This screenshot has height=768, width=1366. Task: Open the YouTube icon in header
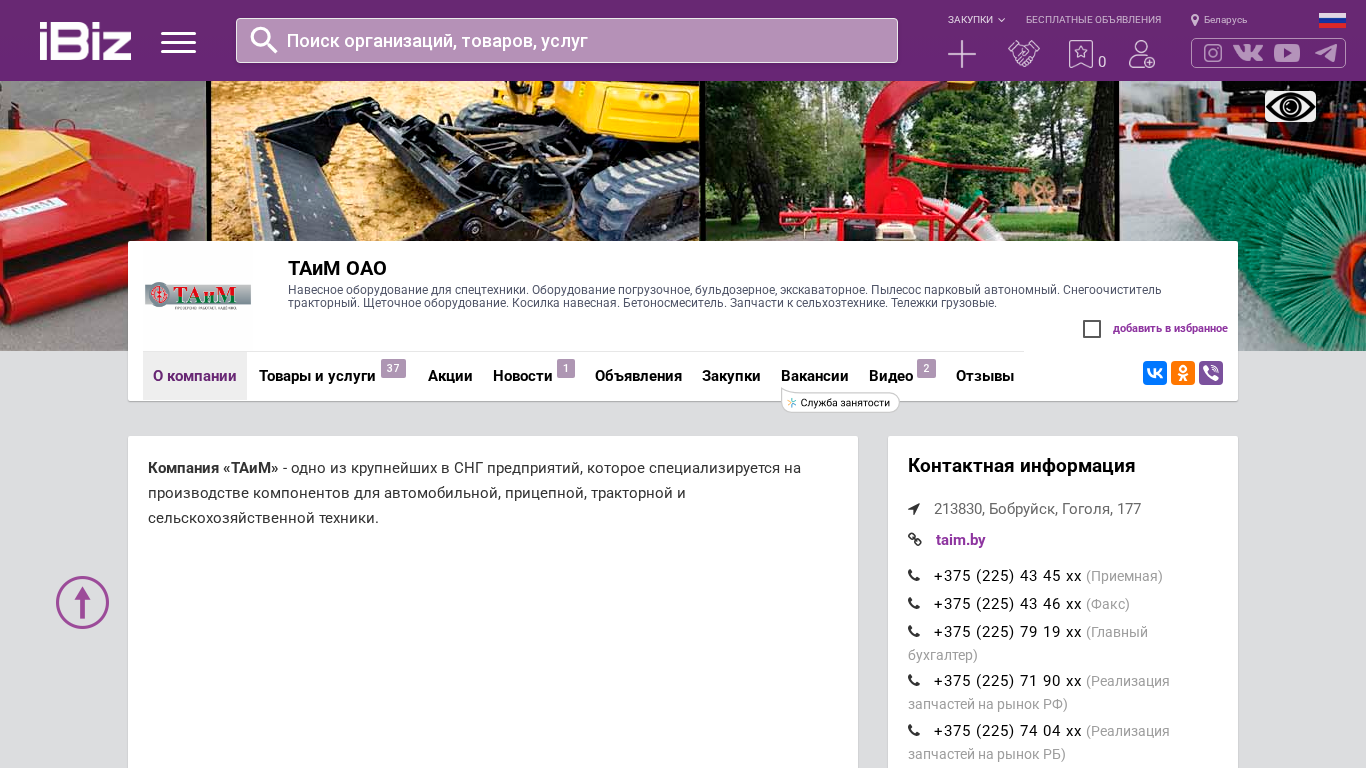[x=1287, y=53]
